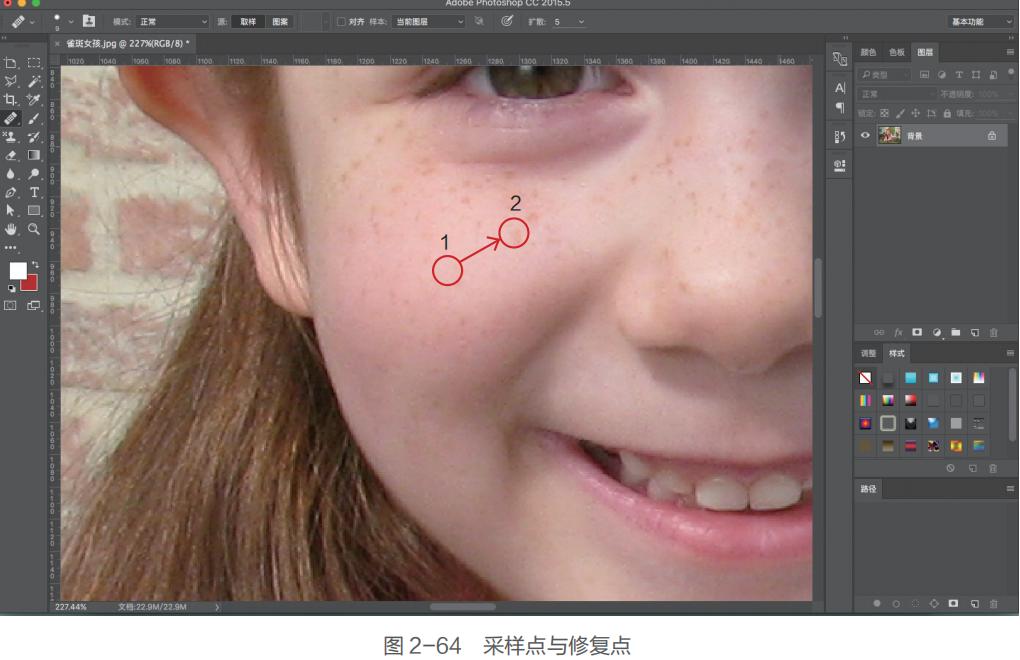The image size is (1020, 660).
Task: Select the Rectangular Marquee tool
Action: (34, 63)
